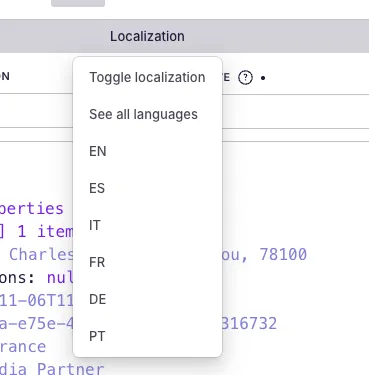
Task: Click the '78100' postal code value
Action: pos(283,254)
